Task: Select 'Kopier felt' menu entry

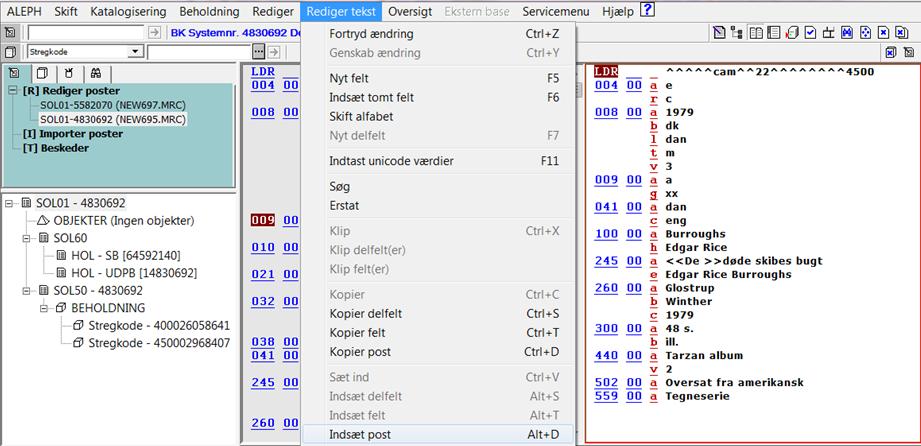Action: pos(359,332)
